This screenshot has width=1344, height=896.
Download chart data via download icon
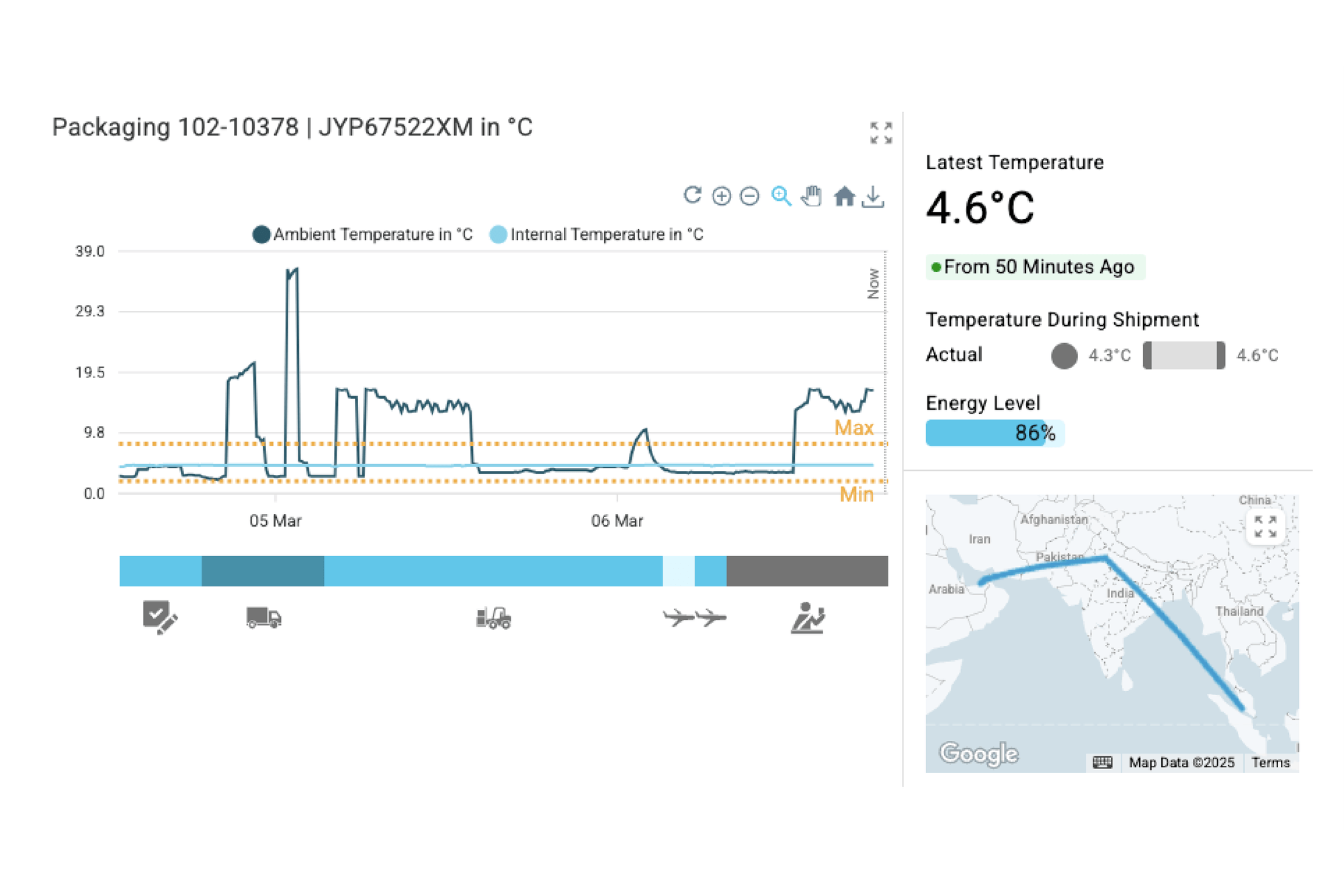pos(873,196)
